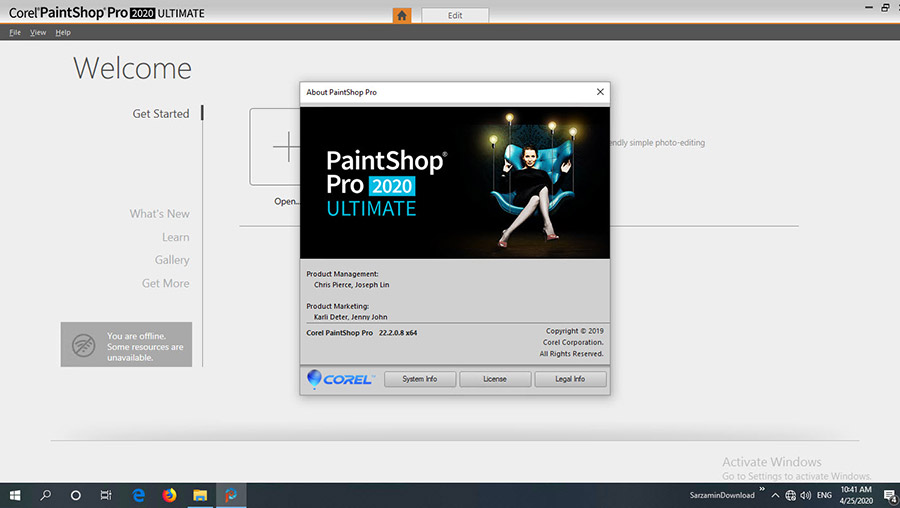Open the What's New section
Viewport: 900px width, 508px height.
(160, 214)
